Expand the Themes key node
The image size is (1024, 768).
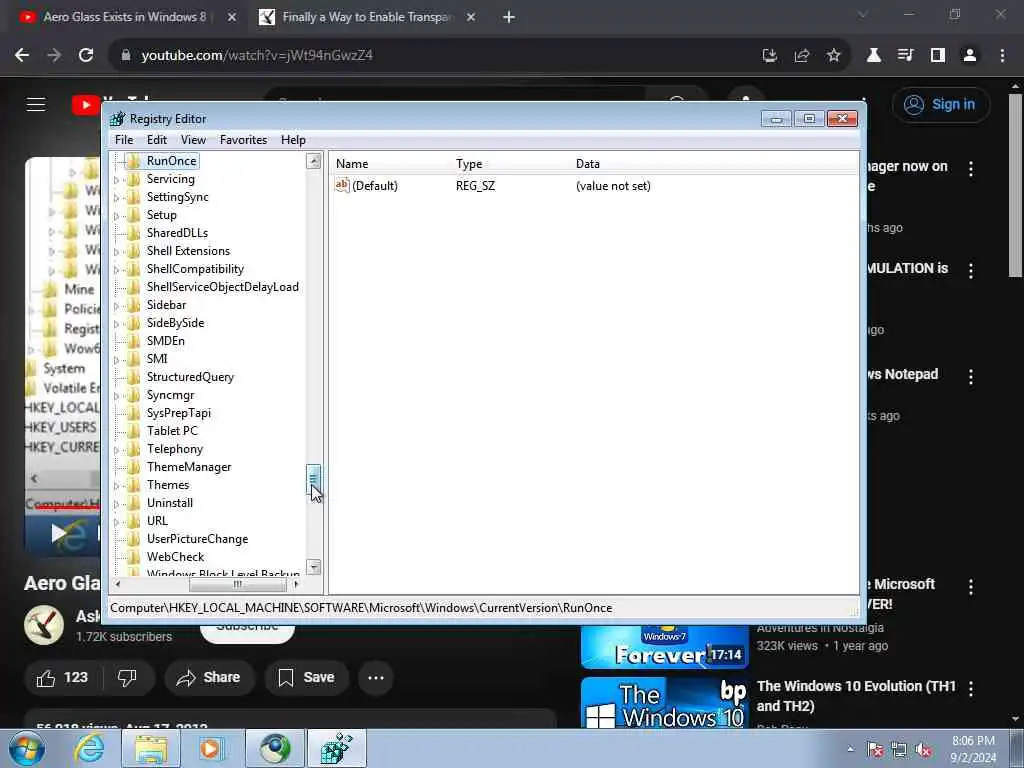click(x=117, y=486)
